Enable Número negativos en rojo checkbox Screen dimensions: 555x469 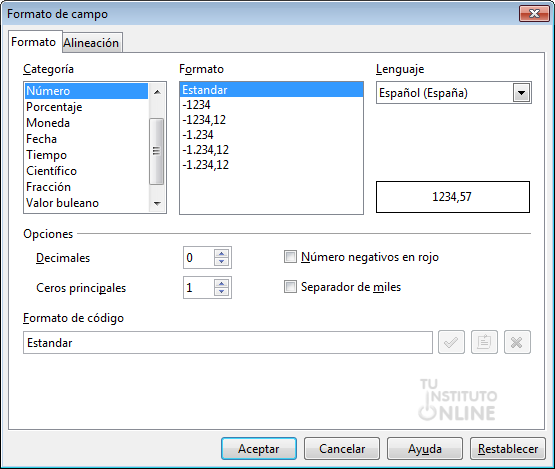[x=290, y=257]
